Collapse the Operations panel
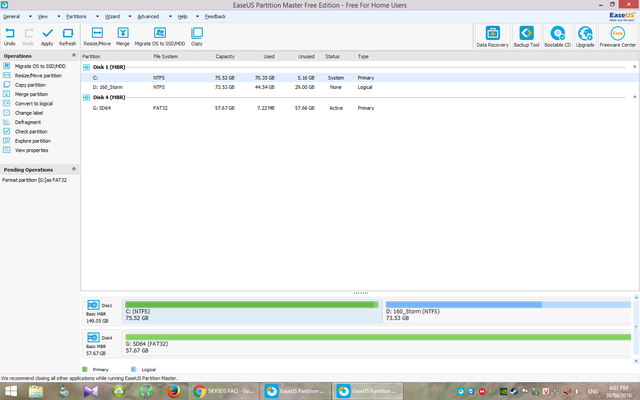The width and height of the screenshot is (640, 400). (74, 56)
